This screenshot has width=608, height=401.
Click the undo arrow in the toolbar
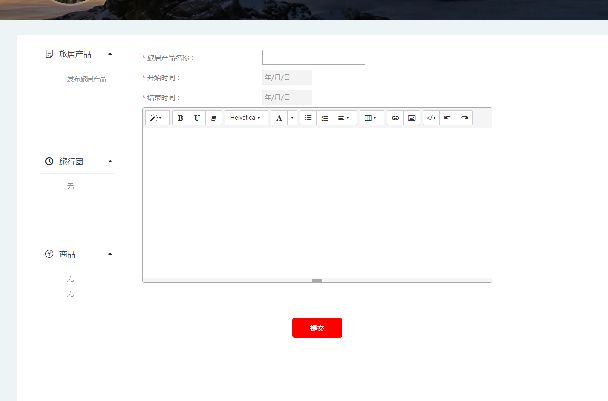tap(447, 118)
